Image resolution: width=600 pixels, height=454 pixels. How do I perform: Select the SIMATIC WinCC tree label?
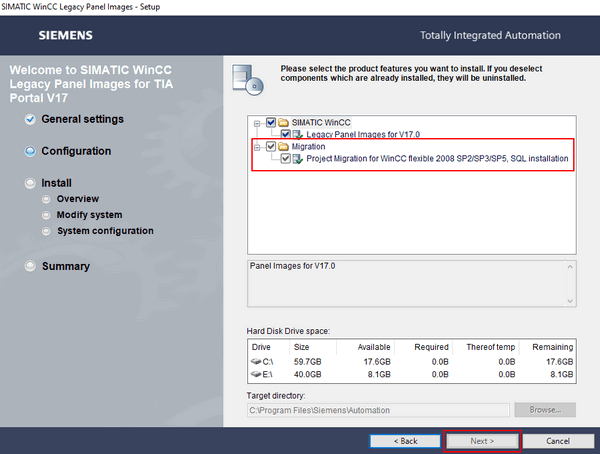(321, 122)
